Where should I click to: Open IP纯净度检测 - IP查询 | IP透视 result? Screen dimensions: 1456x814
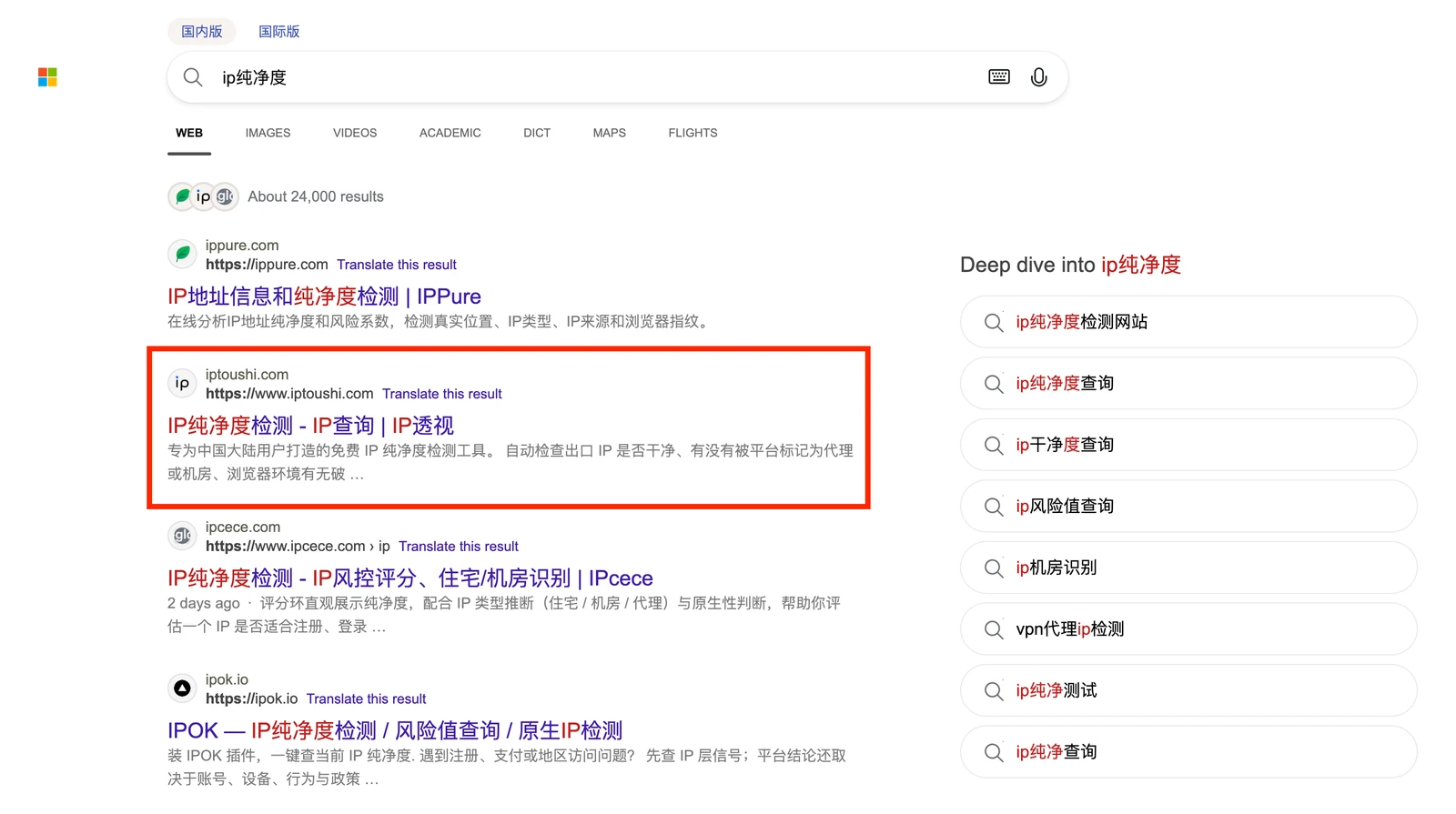click(310, 426)
